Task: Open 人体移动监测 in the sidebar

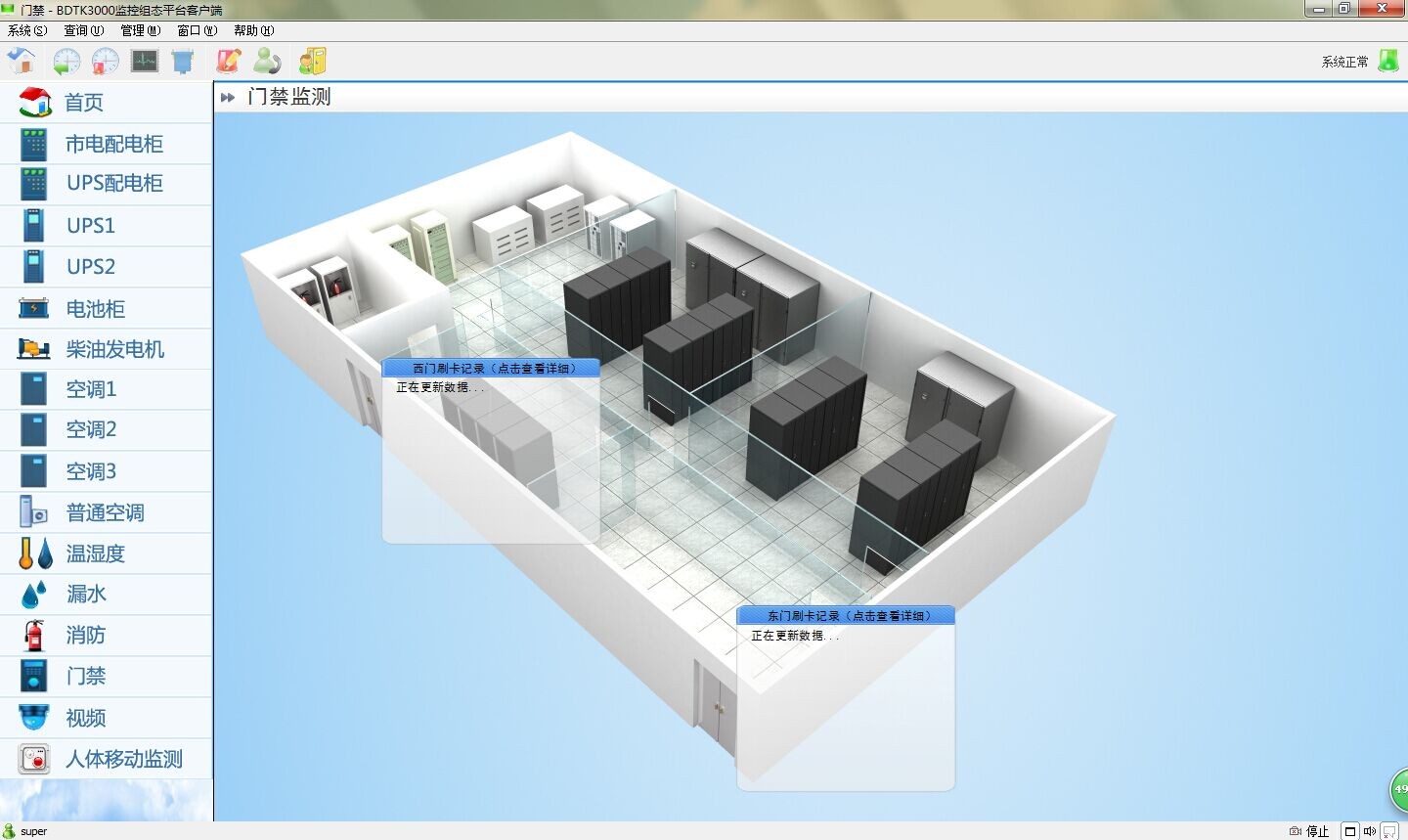Action: point(106,759)
